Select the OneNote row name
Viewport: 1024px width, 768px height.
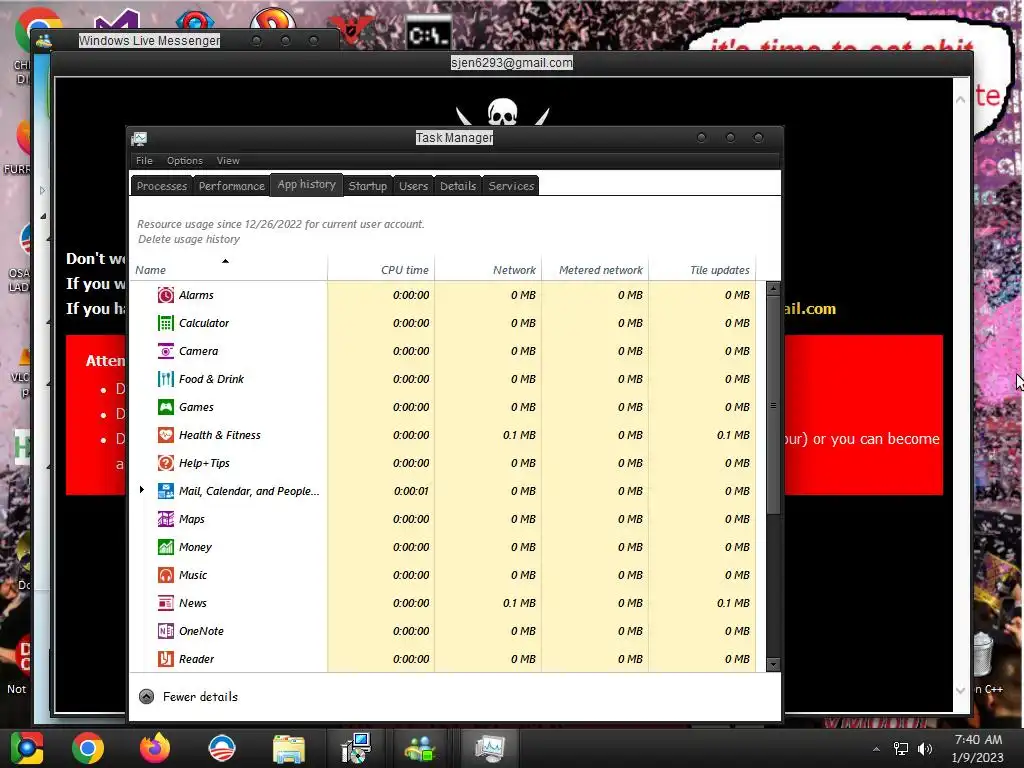(201, 632)
